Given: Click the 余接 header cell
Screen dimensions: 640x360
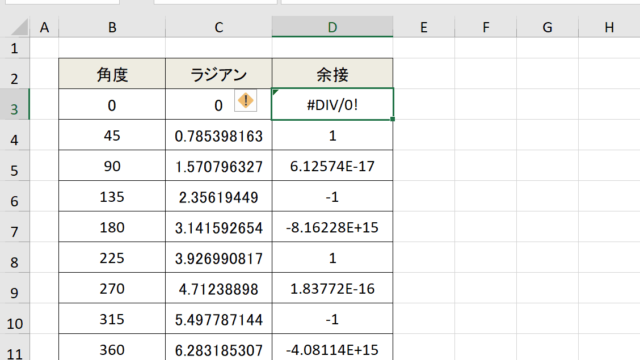Looking at the screenshot, I should [x=332, y=73].
